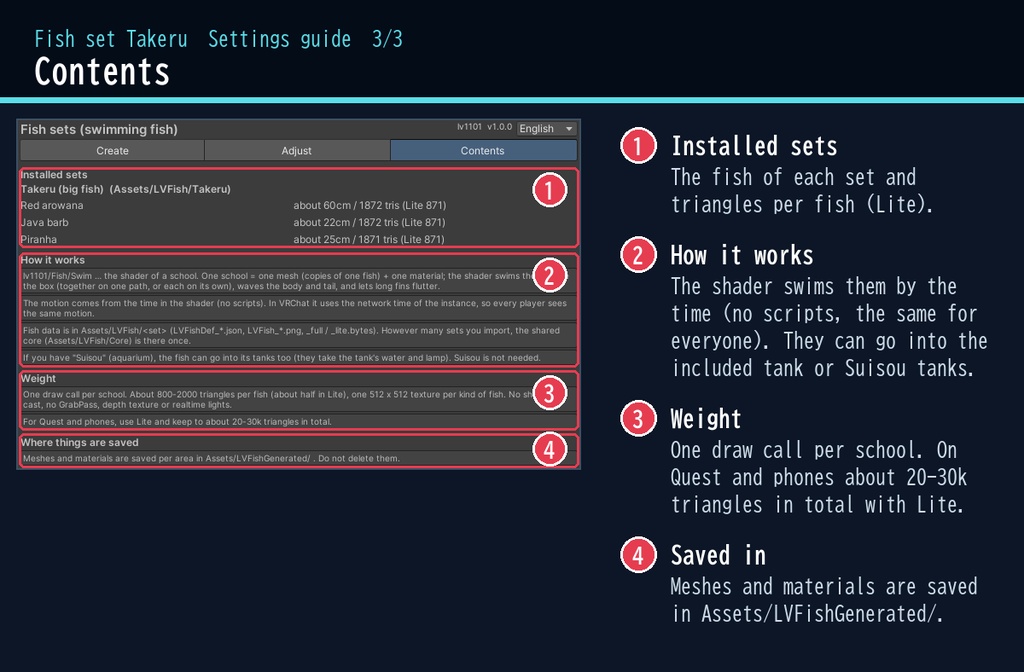Select the Java barb row
The height and width of the screenshot is (672, 1024).
[x=298, y=222]
